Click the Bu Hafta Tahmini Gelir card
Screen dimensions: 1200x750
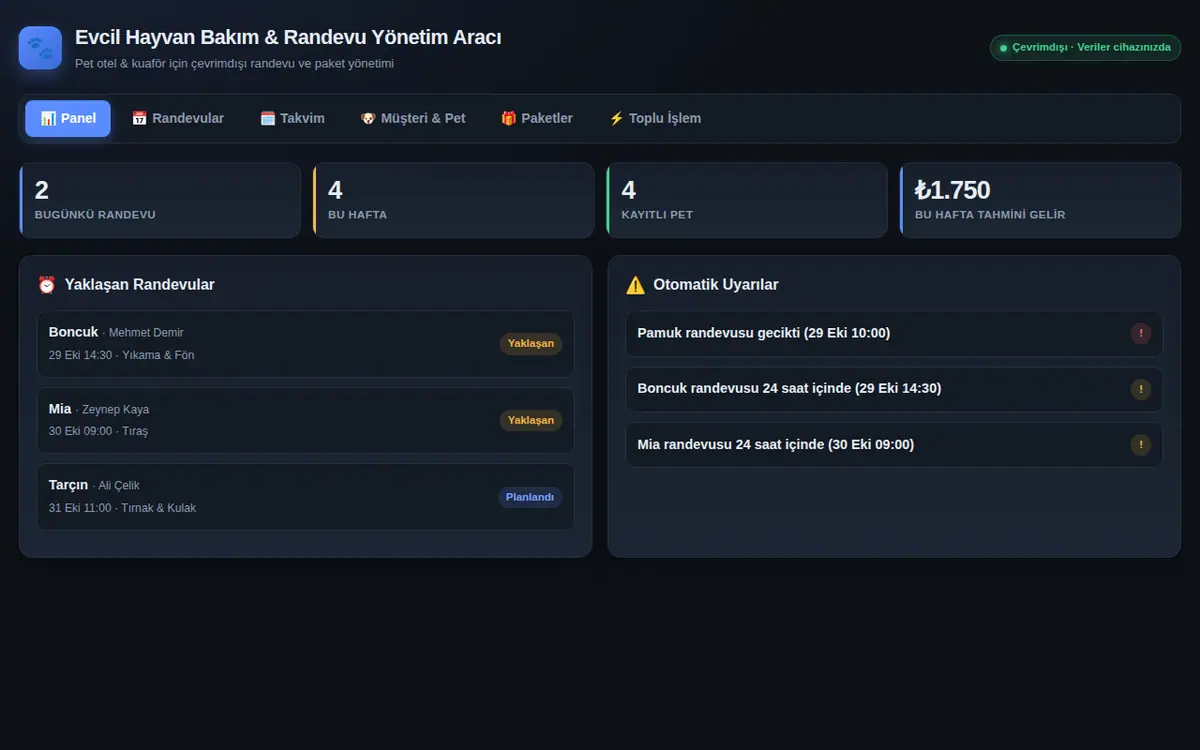tap(1040, 200)
